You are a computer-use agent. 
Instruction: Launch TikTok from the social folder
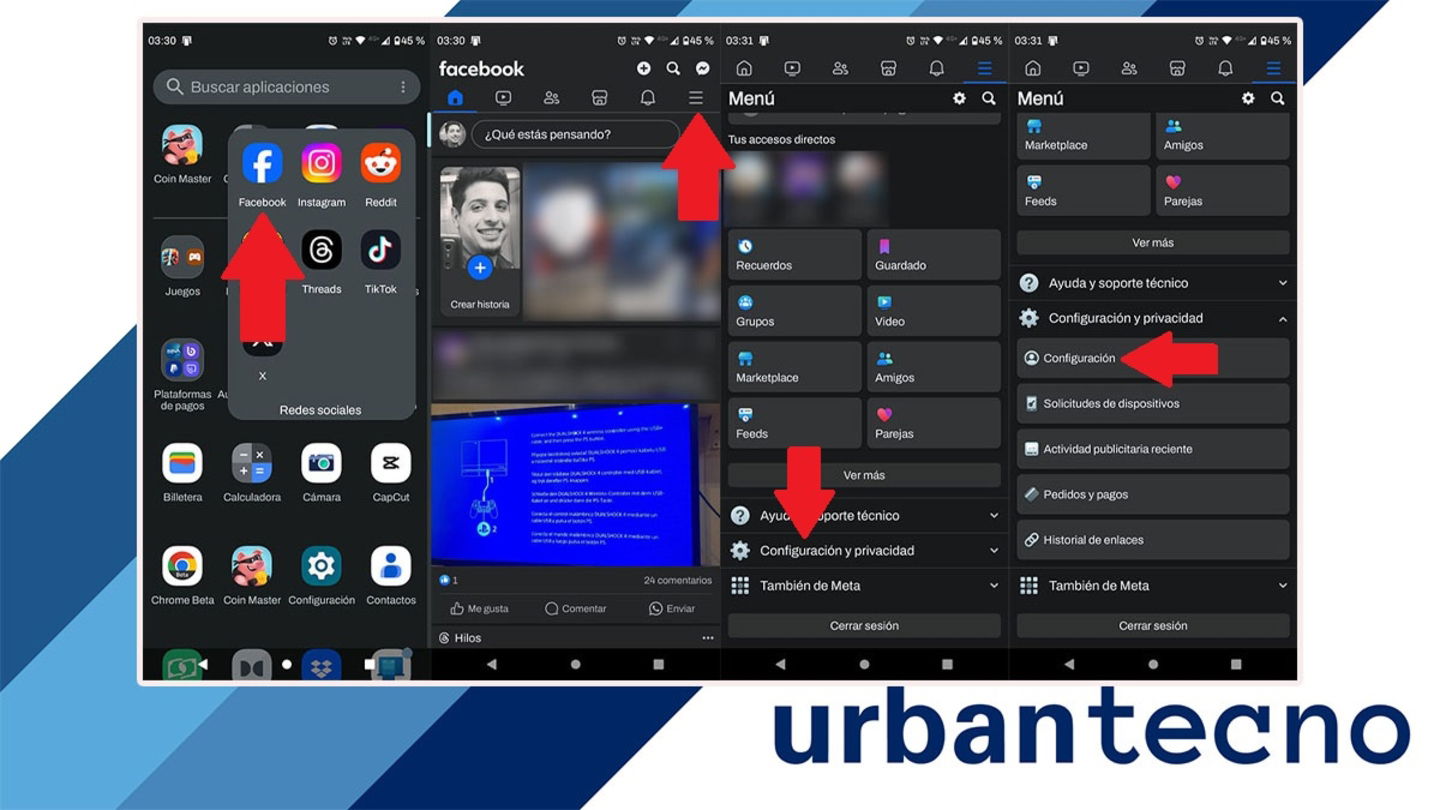pyautogui.click(x=380, y=250)
